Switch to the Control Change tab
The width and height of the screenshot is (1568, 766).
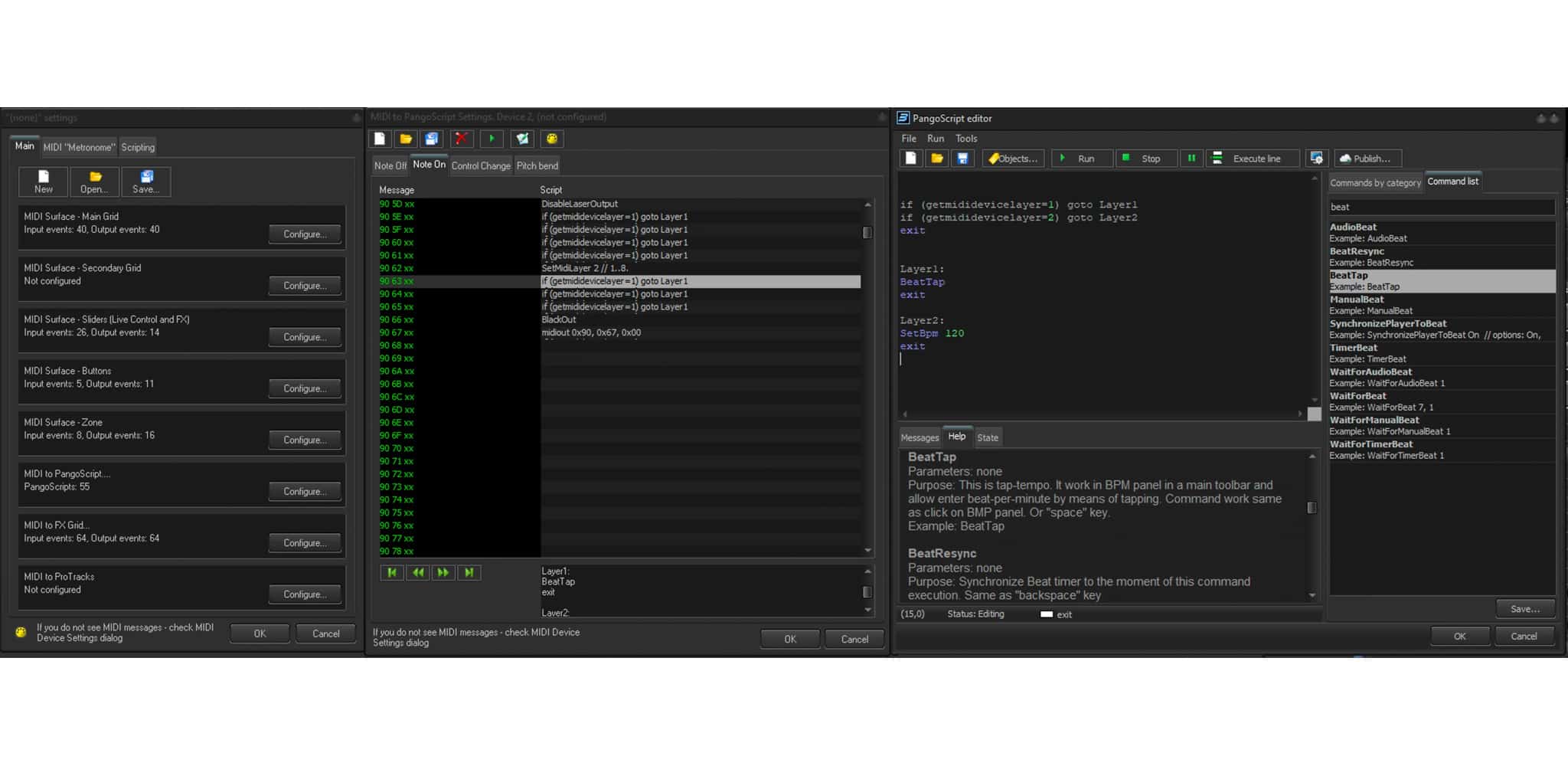pos(481,165)
